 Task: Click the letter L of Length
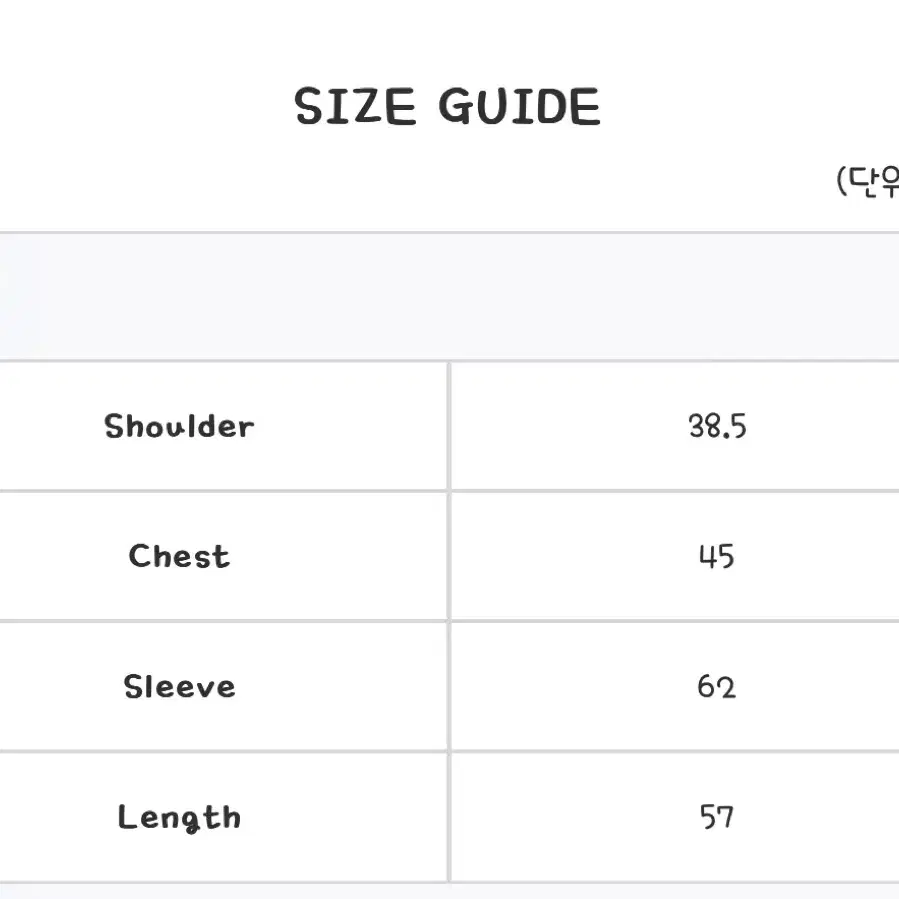tap(125, 816)
